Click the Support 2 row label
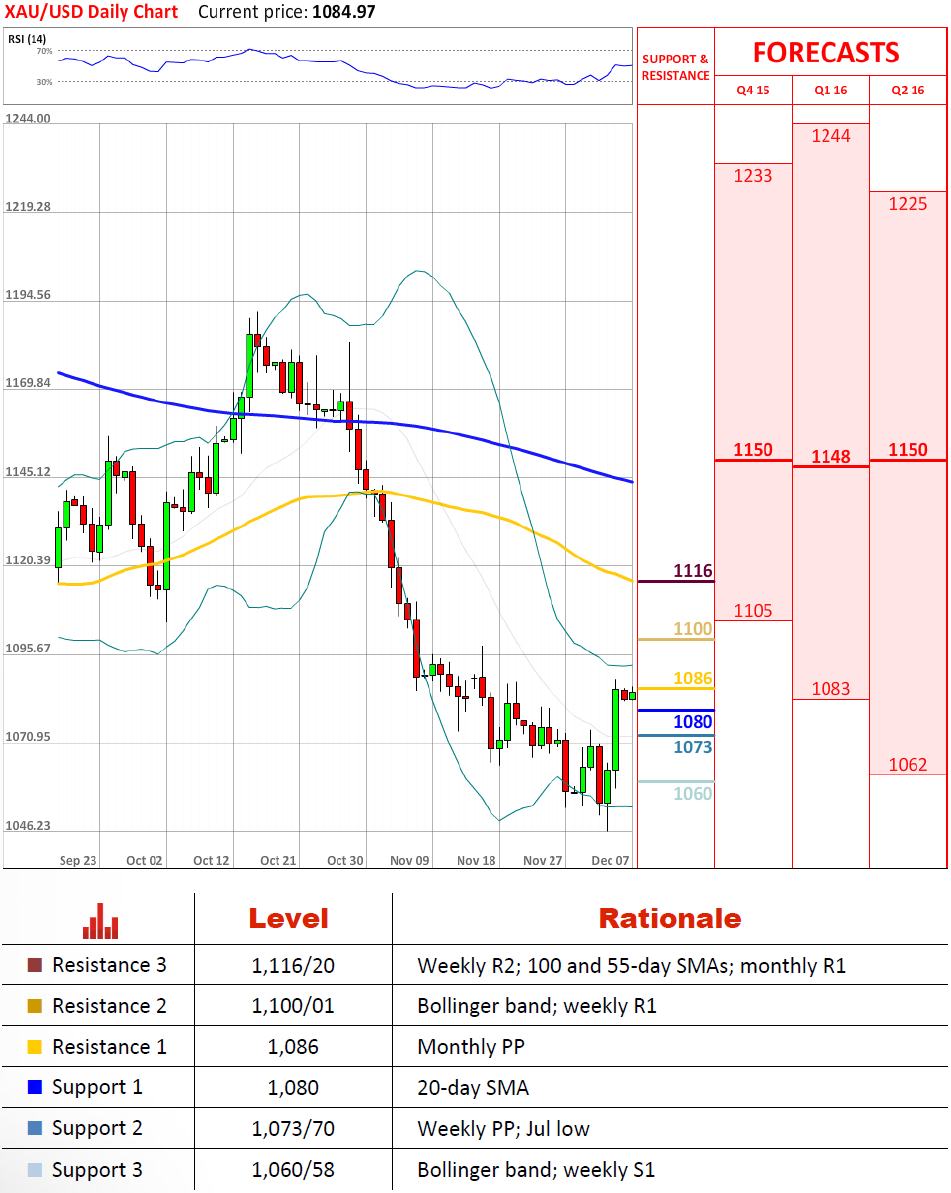 click(97, 1128)
